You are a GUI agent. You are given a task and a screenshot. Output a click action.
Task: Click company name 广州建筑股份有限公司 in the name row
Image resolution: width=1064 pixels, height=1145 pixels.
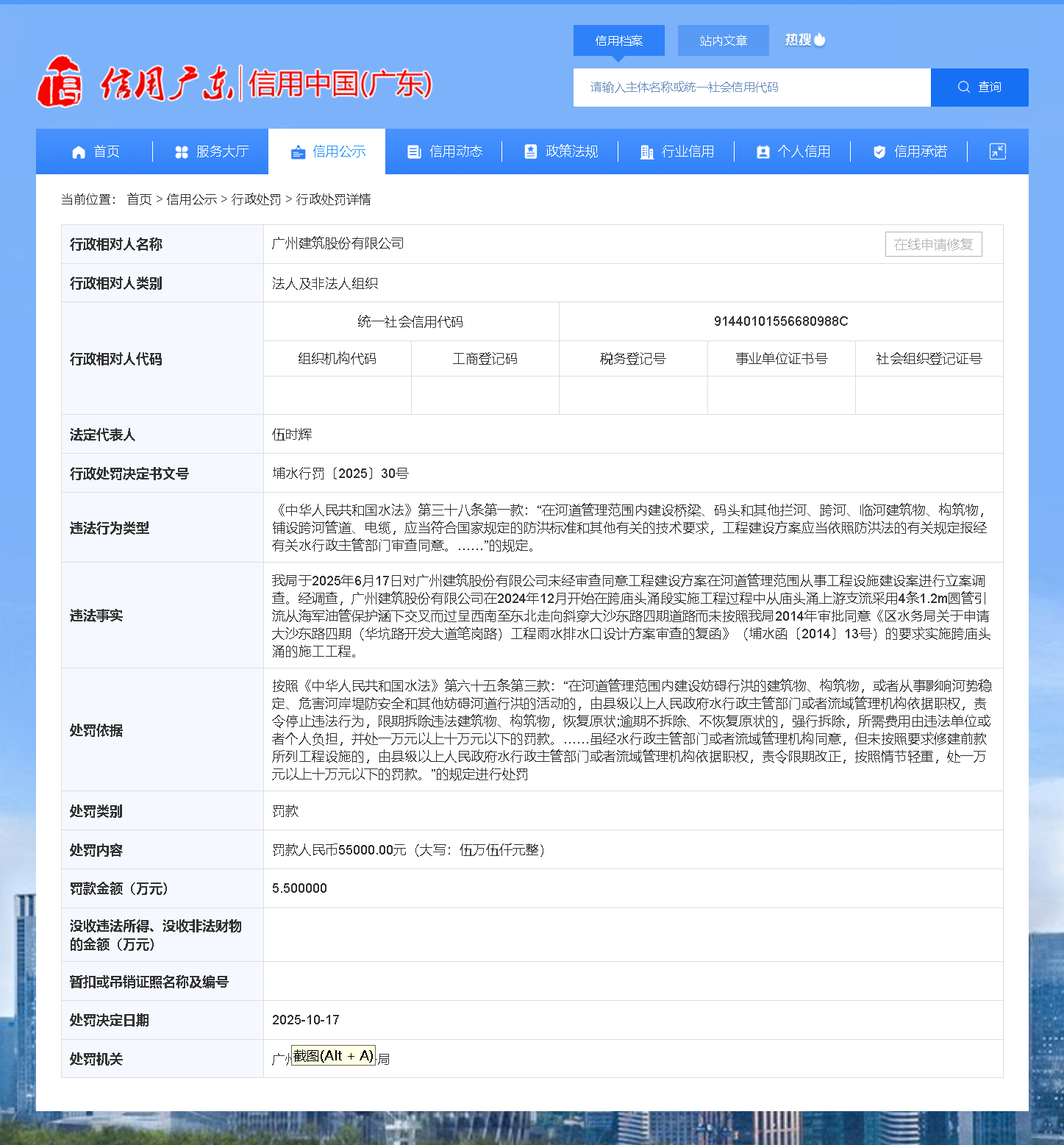(x=338, y=243)
